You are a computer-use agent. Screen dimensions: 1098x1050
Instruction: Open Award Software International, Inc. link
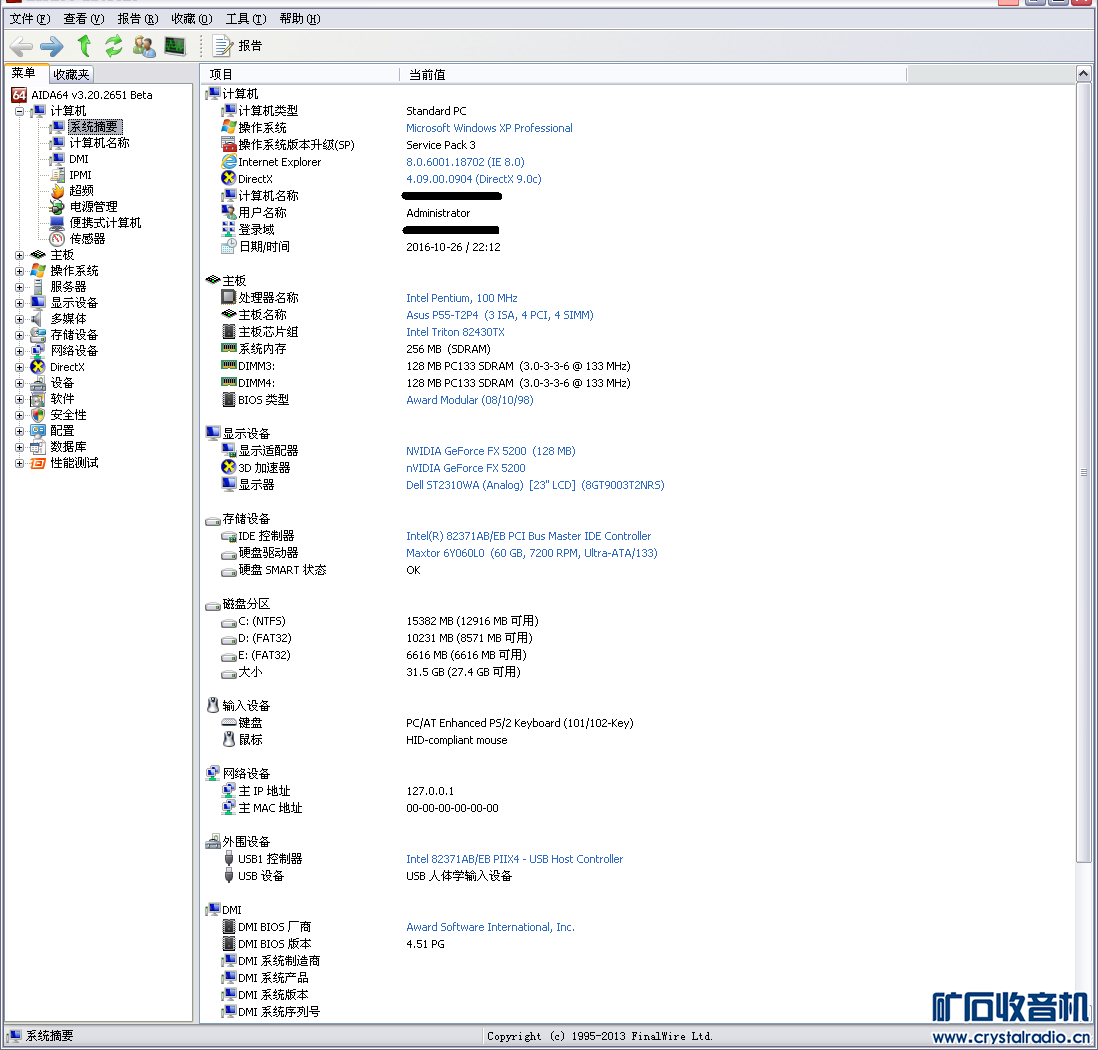point(490,927)
